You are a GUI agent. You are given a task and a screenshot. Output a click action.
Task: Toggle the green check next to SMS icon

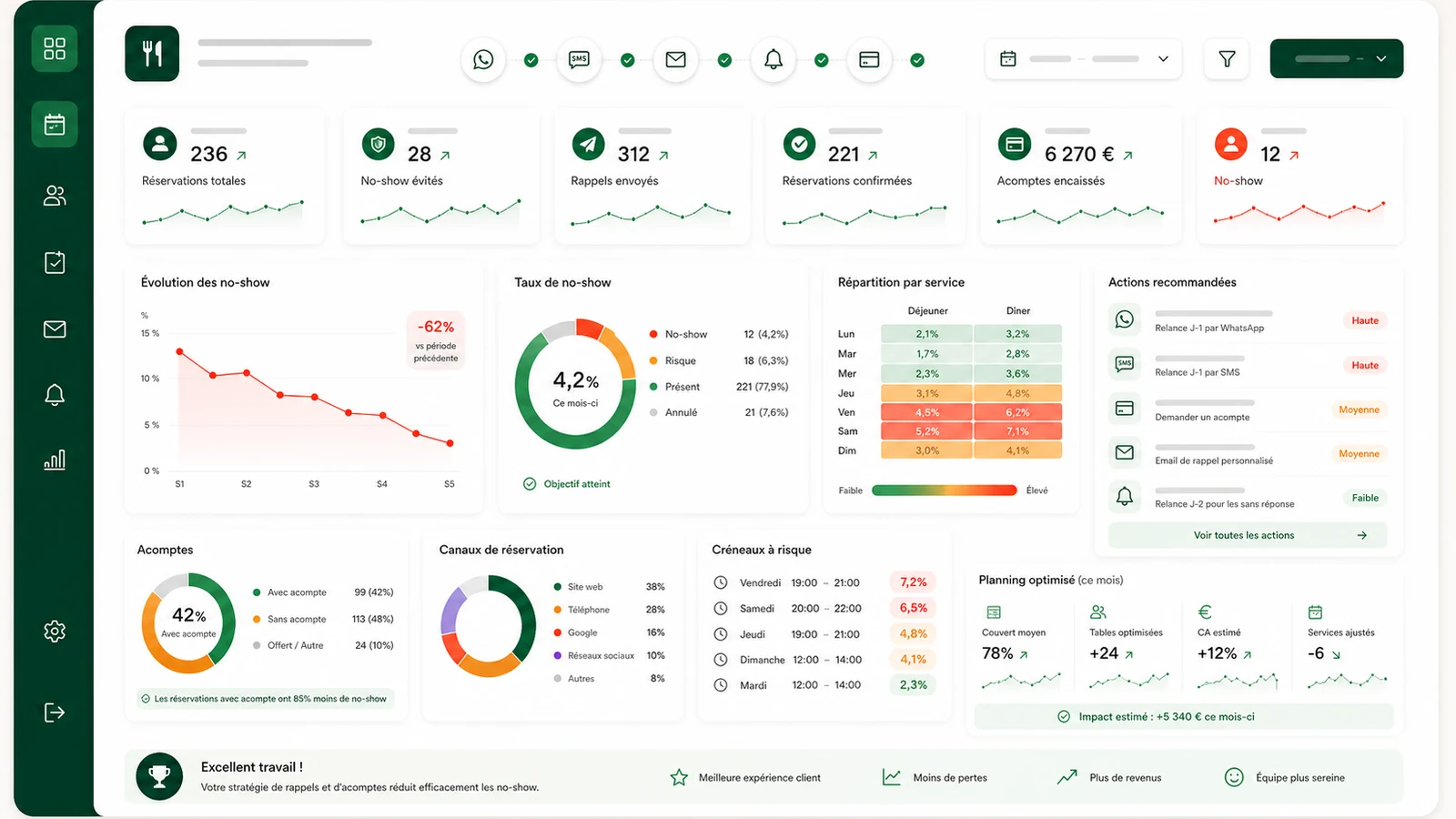[627, 60]
